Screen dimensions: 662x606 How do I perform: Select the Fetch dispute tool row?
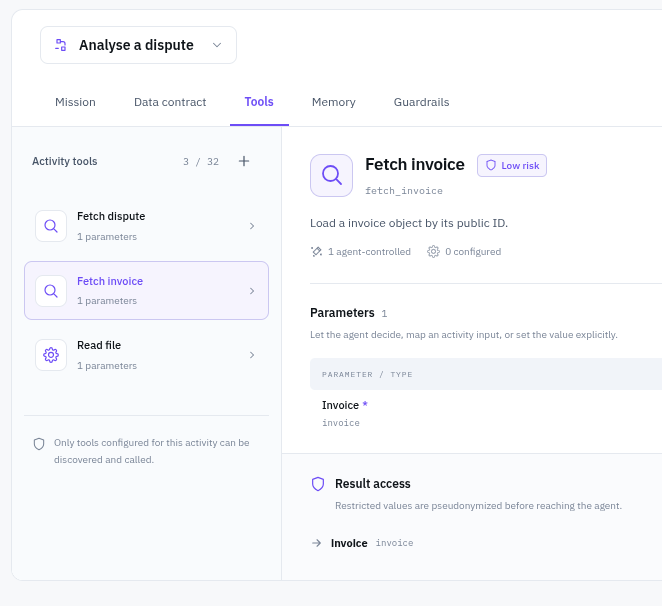(146, 226)
